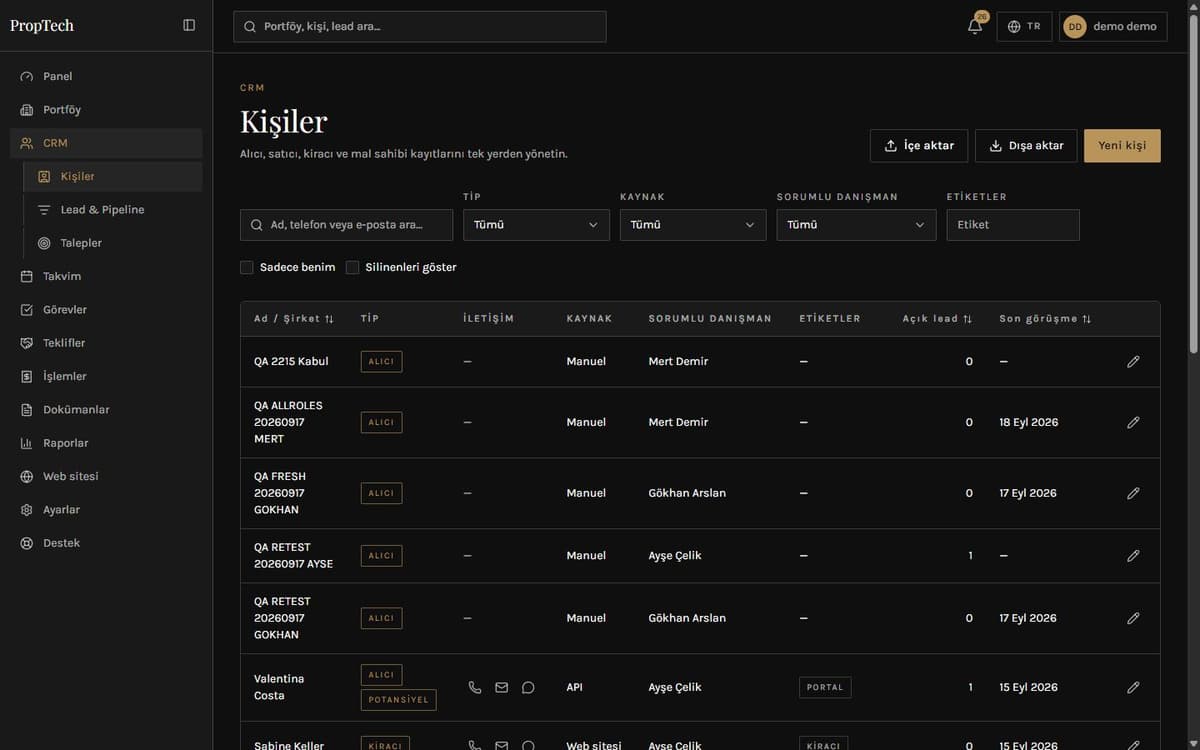This screenshot has height=750, width=1200.
Task: Collapse the sidebar with the panel icon
Action: click(x=189, y=25)
